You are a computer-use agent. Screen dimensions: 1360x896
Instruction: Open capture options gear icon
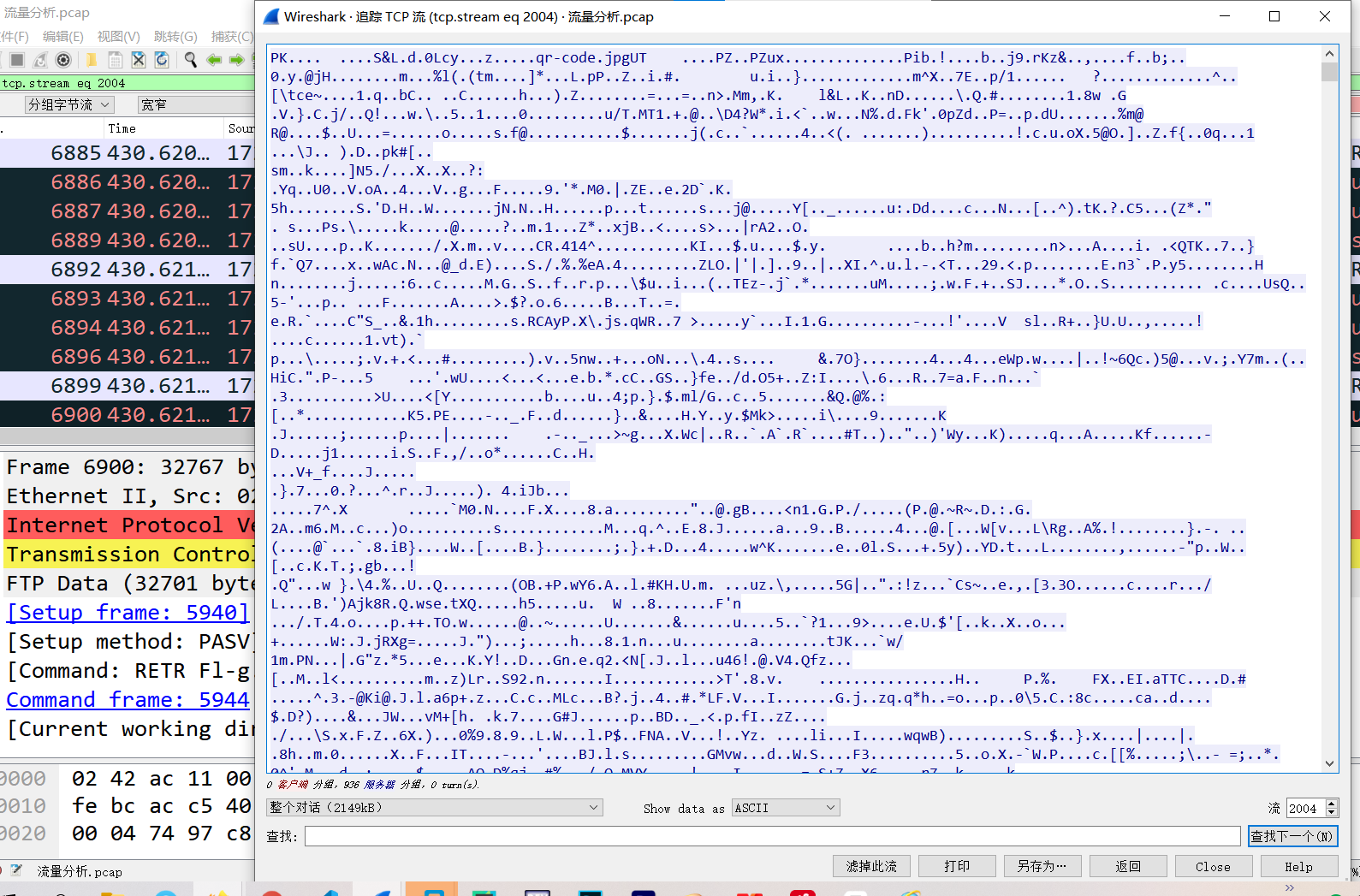63,59
